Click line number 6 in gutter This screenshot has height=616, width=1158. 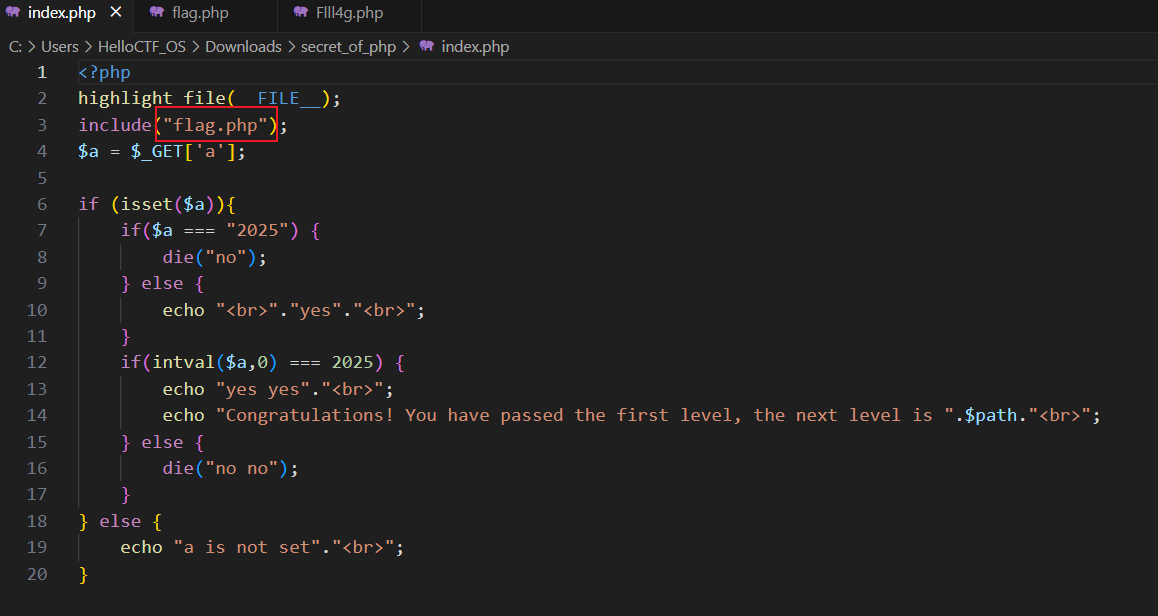click(42, 204)
